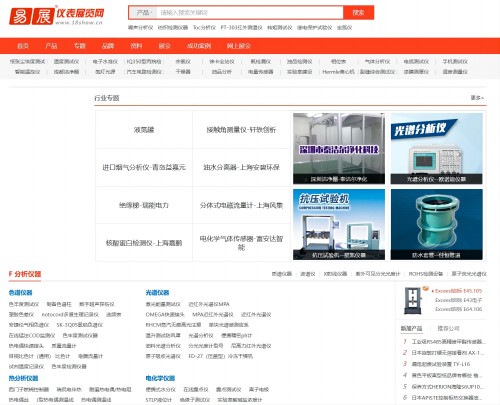500x405 pixels.
Task: Open the Shenzhen clean room thumbnail
Action: (339, 148)
